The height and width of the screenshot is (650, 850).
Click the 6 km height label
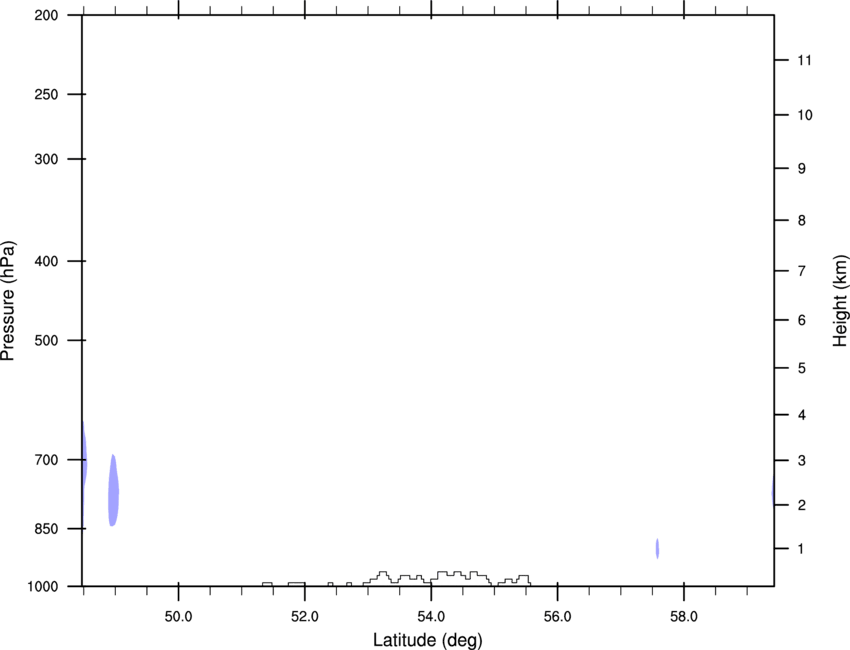pos(802,320)
